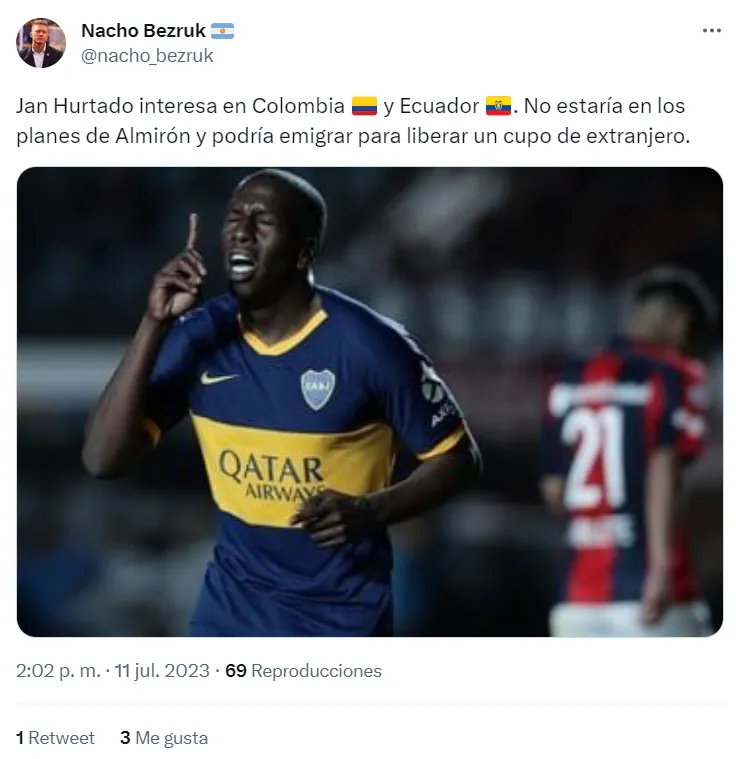736x759 pixels.
Task: Click the Boca Juniors crest on shirt
Action: (318, 390)
